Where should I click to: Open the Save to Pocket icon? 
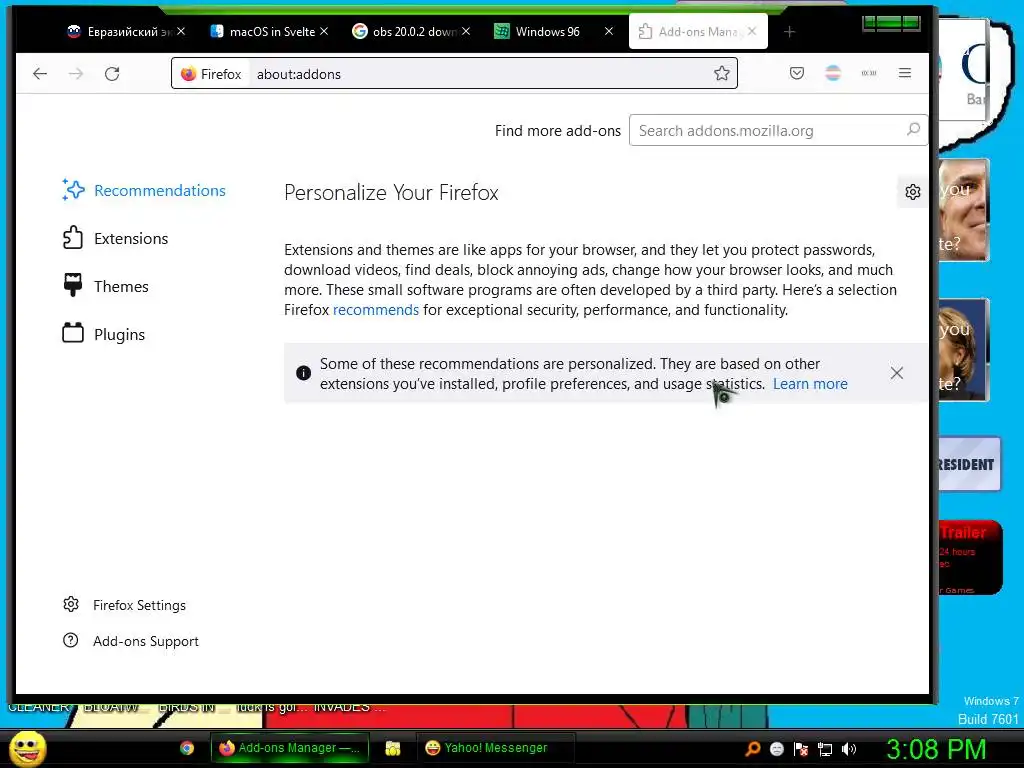797,73
